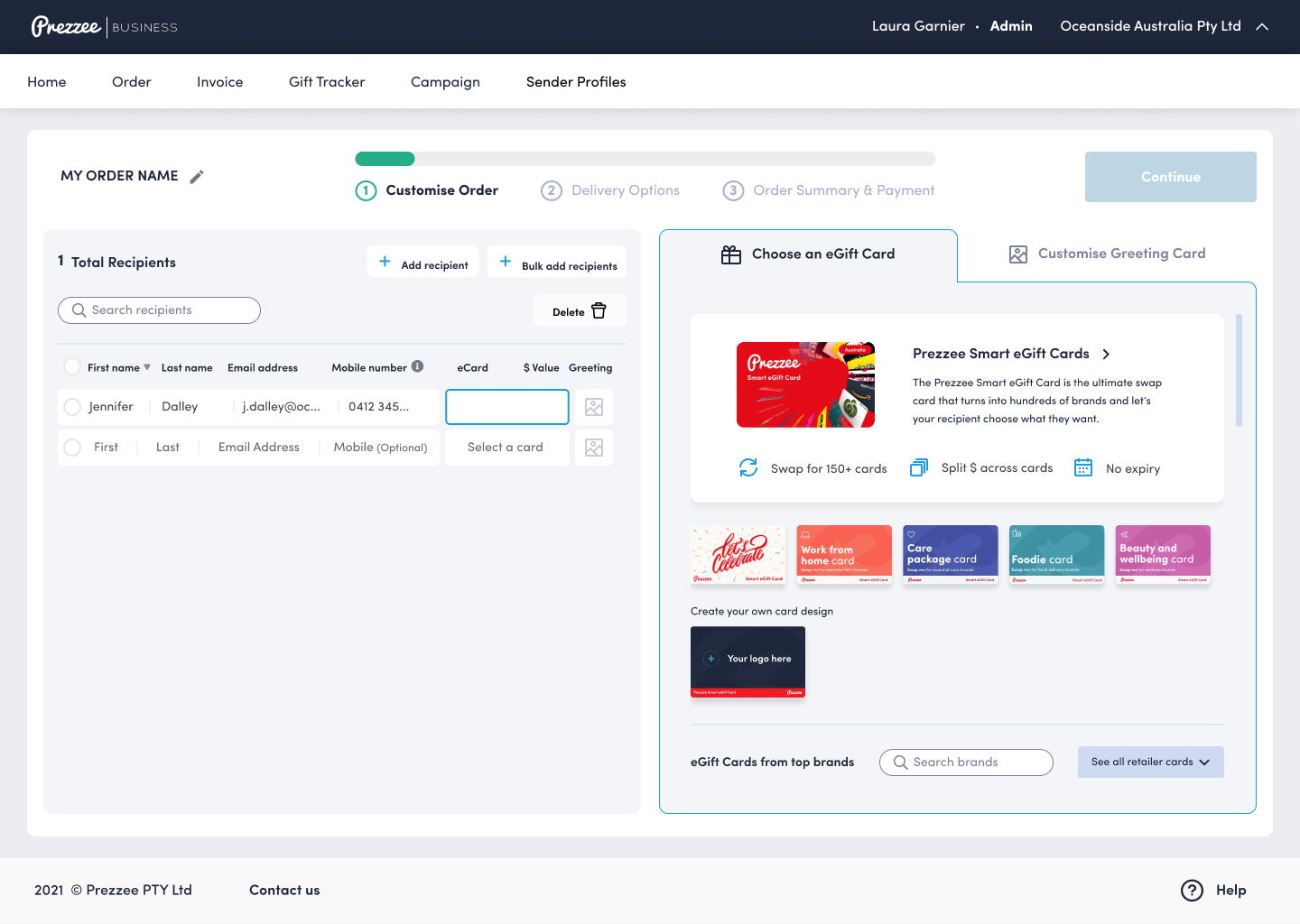Click the picture icon on Greeting Card tab
Viewport: 1300px width, 924px height.
tap(1018, 254)
